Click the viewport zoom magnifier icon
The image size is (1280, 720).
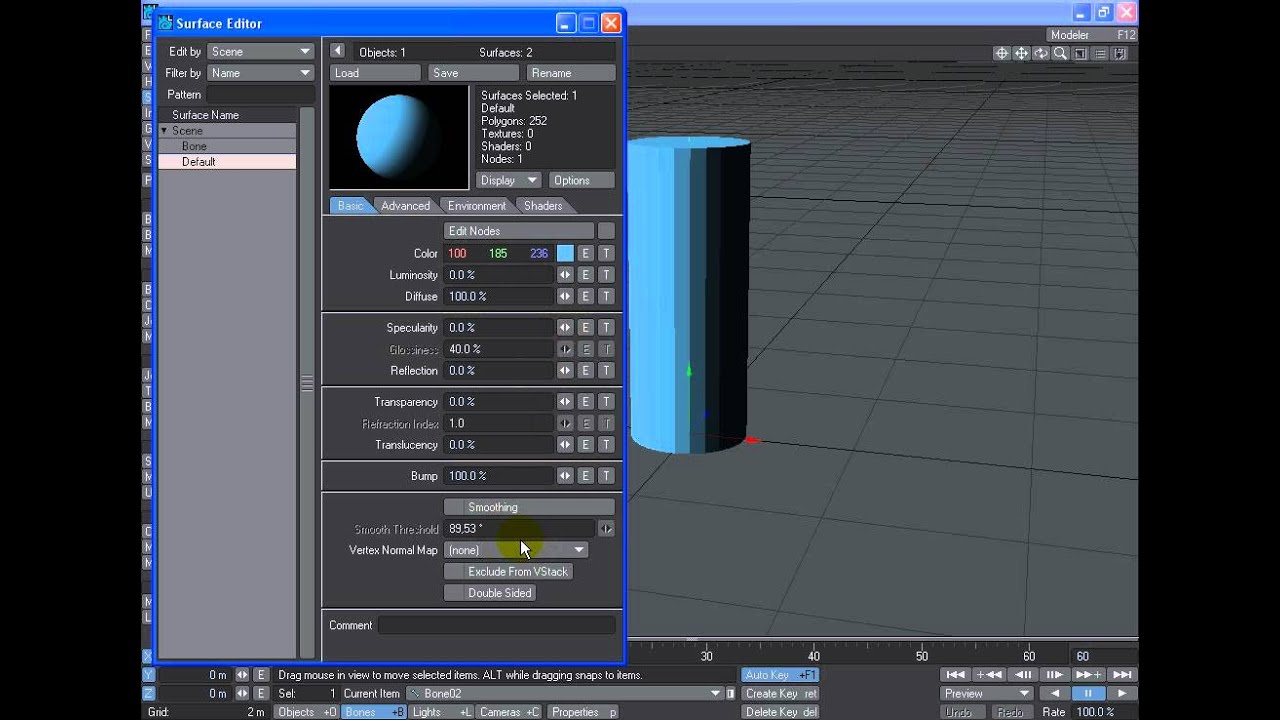click(x=1061, y=54)
